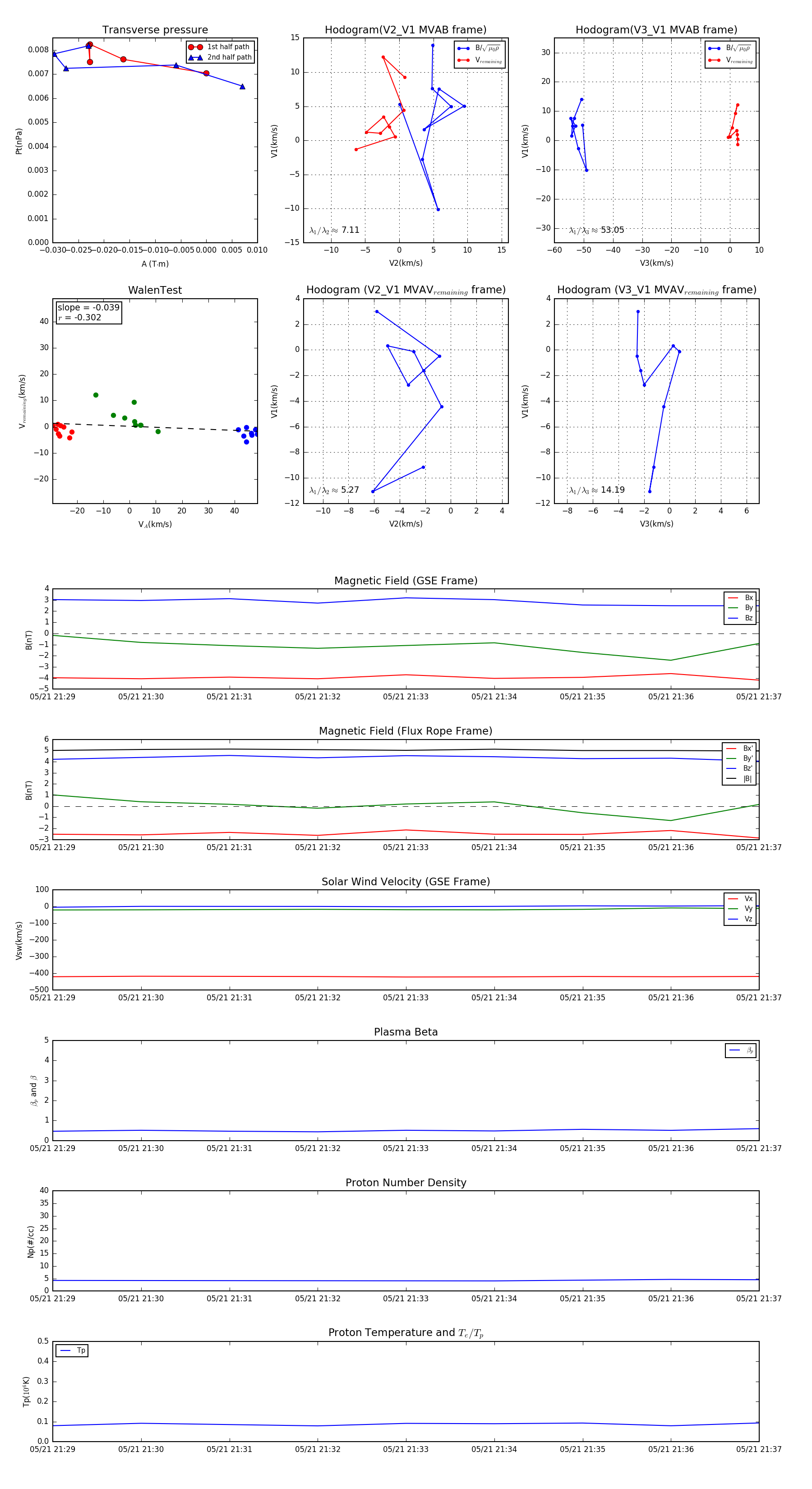Click the "r = -0.302" annotation
This screenshot has height=1489, width=812.
coord(79,317)
